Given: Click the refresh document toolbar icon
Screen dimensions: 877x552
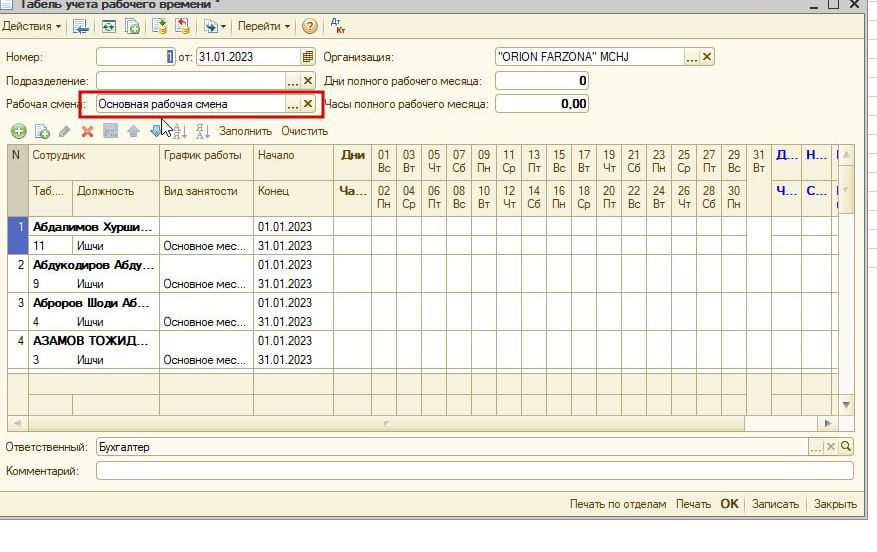Looking at the screenshot, I should [x=109, y=26].
